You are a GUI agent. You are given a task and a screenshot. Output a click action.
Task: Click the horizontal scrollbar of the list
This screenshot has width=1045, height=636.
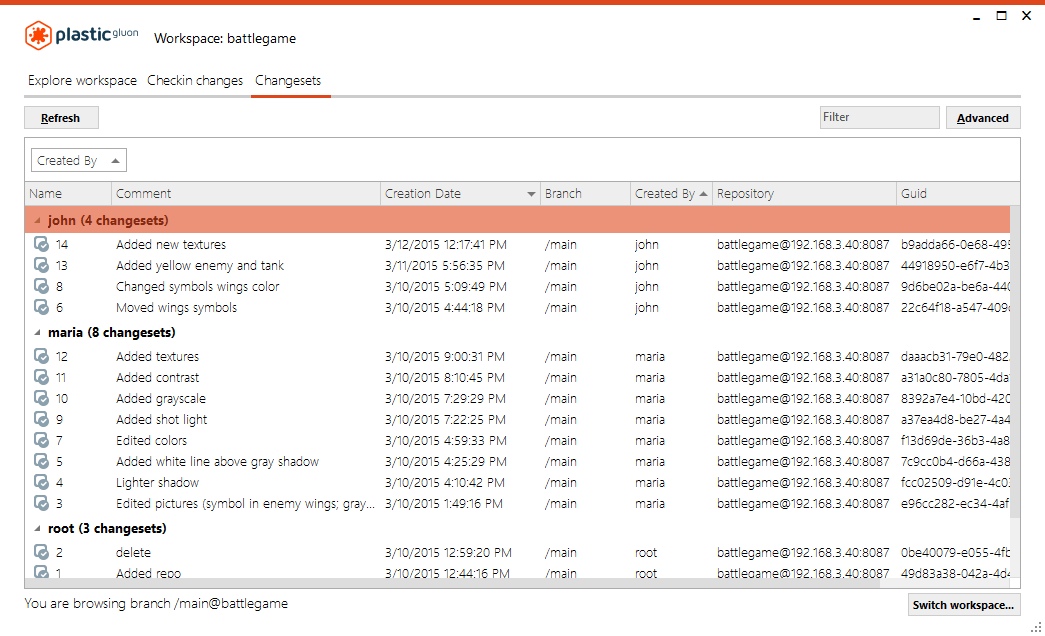(453, 583)
